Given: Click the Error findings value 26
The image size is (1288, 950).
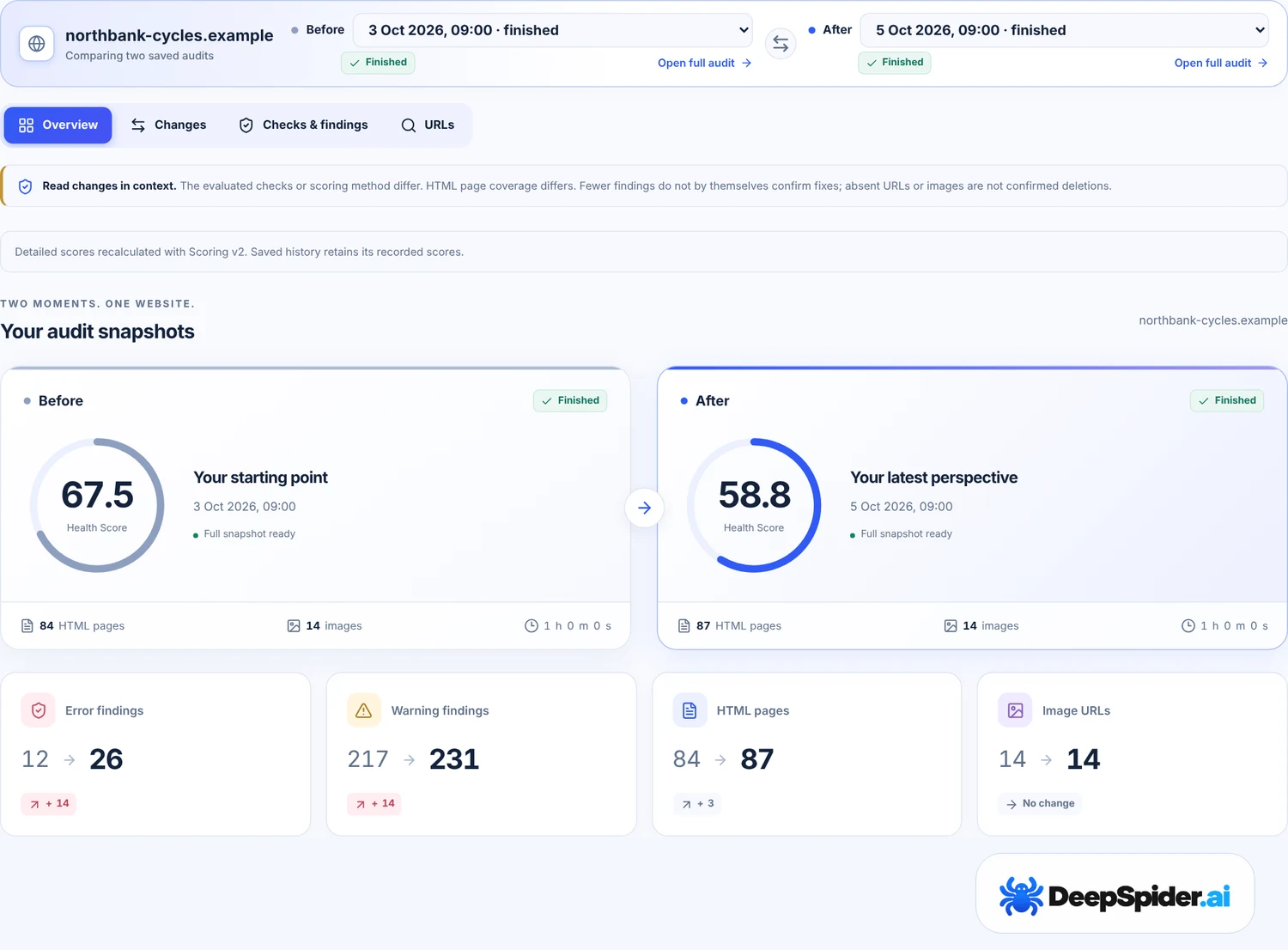Looking at the screenshot, I should click(106, 759).
